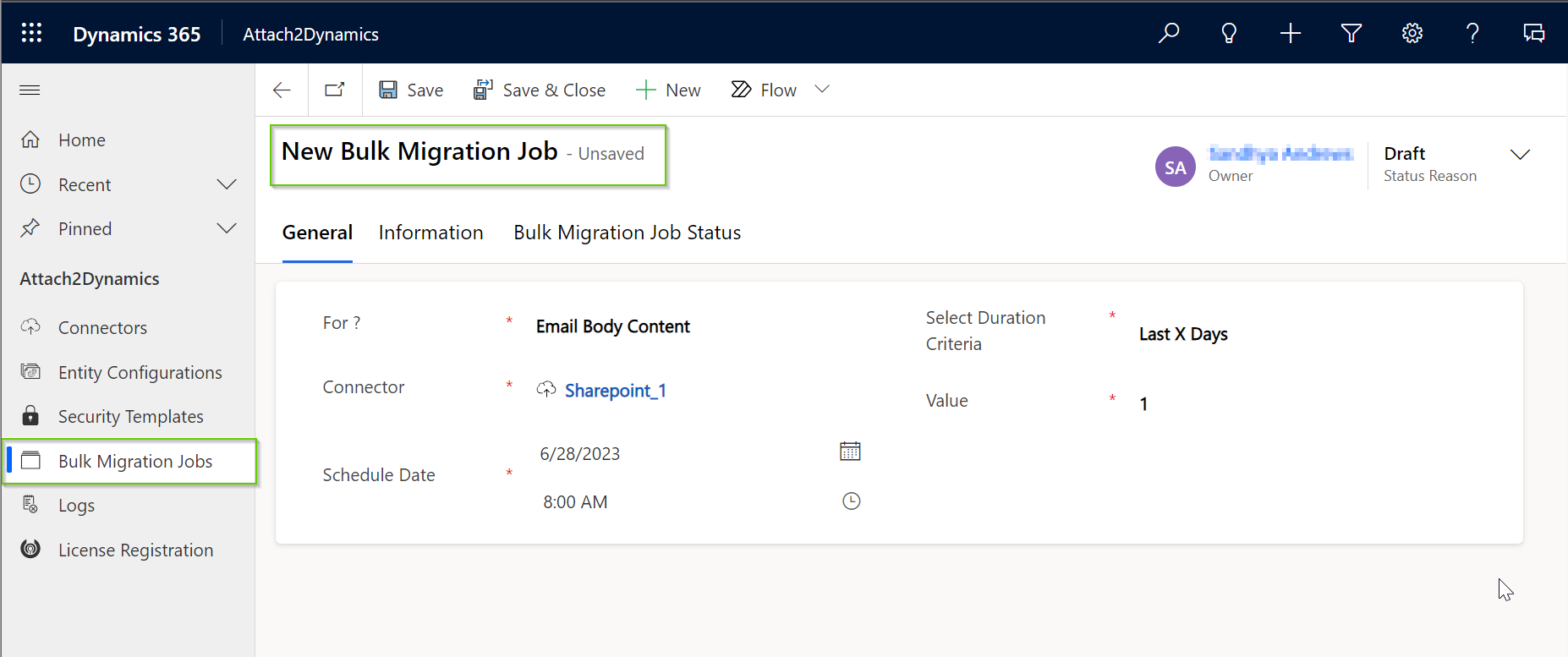Collapse the sidebar with hamburger icon
The width and height of the screenshot is (1568, 657).
point(30,90)
